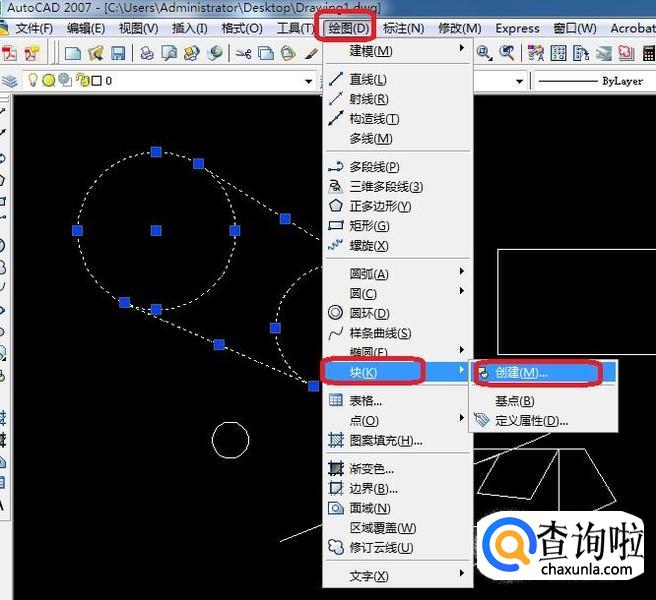Click the Plot Preview icon
656x600 pixels.
click(x=169, y=53)
